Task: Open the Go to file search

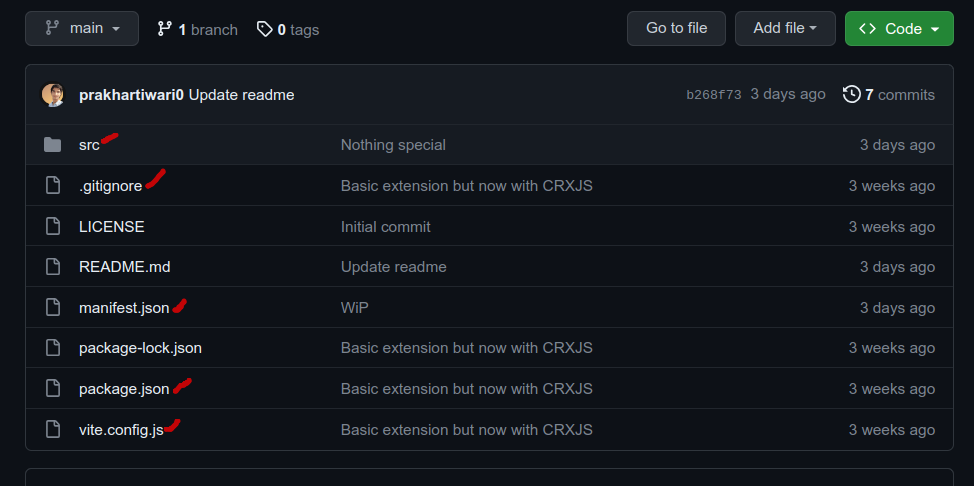Action: point(676,29)
